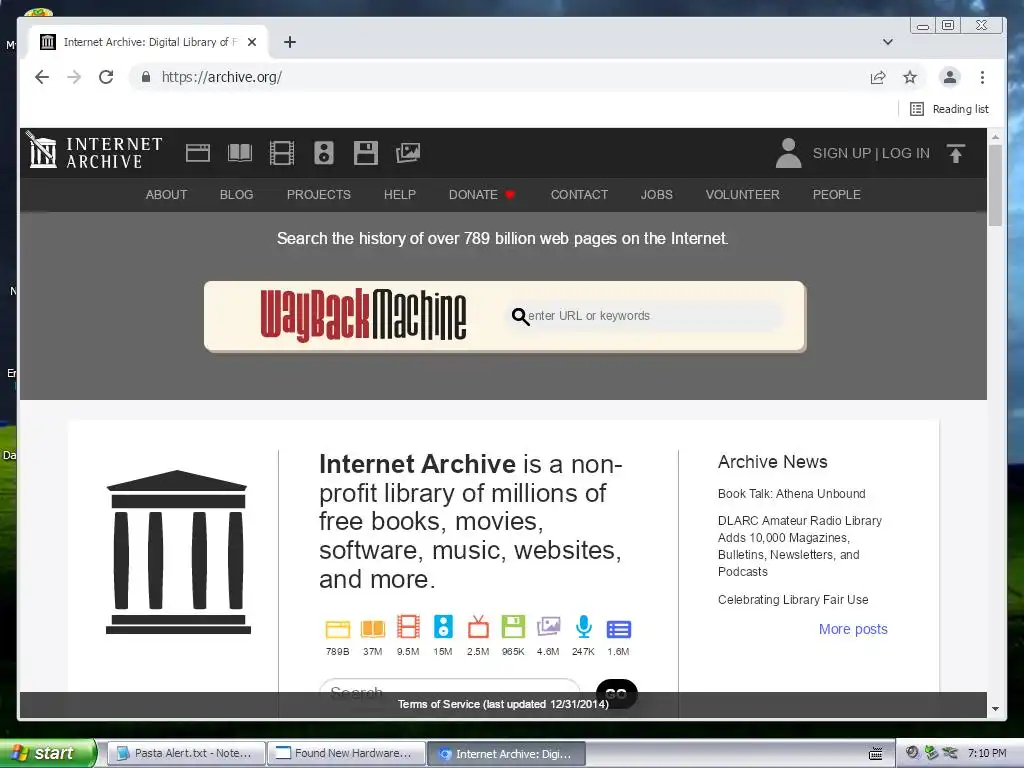Open the Chrome profile icon
The image size is (1024, 768).
click(x=950, y=77)
